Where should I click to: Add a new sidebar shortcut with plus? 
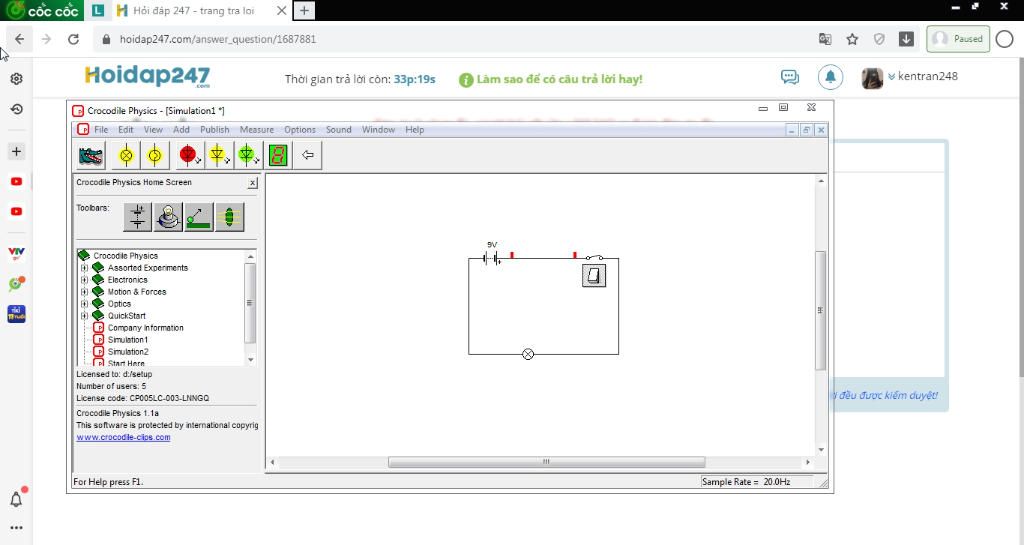pos(16,151)
